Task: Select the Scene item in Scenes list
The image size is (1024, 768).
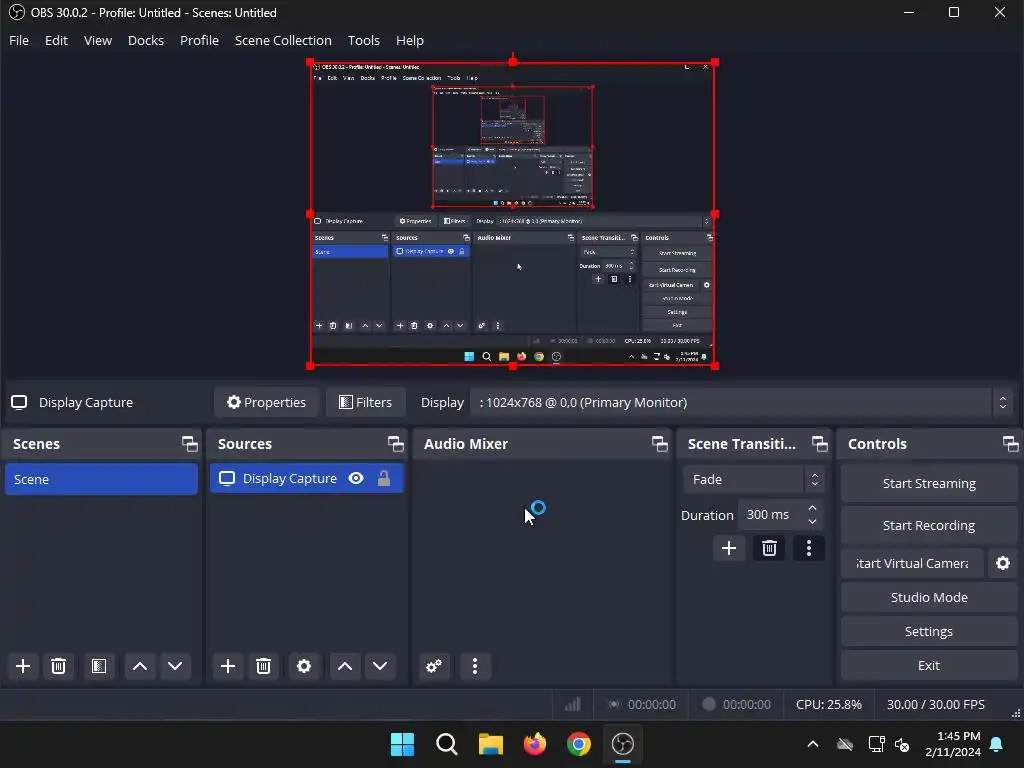Action: point(101,479)
